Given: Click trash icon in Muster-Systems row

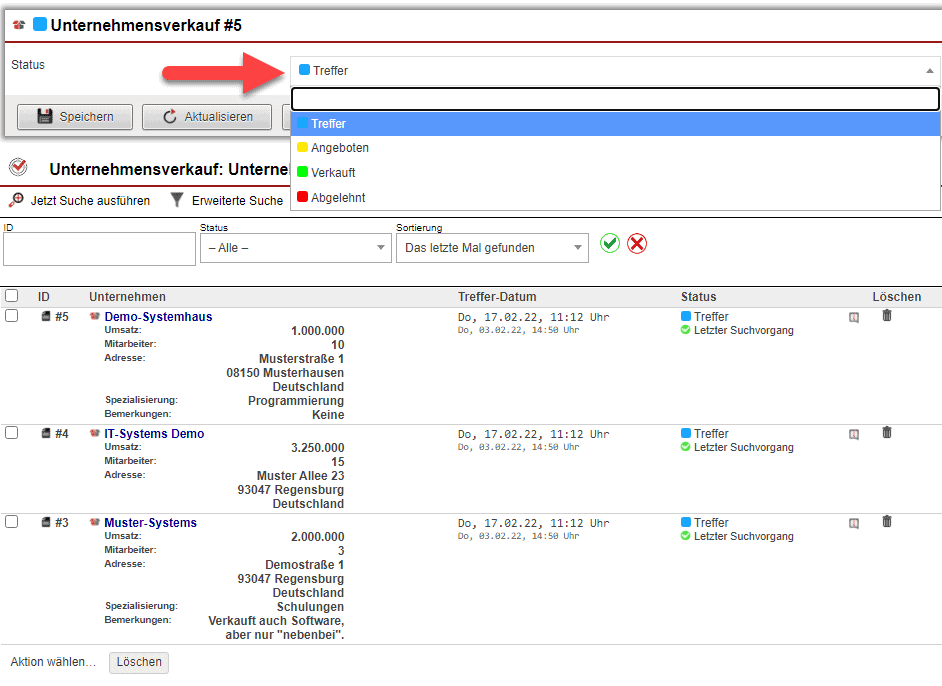Looking at the screenshot, I should [x=886, y=522].
